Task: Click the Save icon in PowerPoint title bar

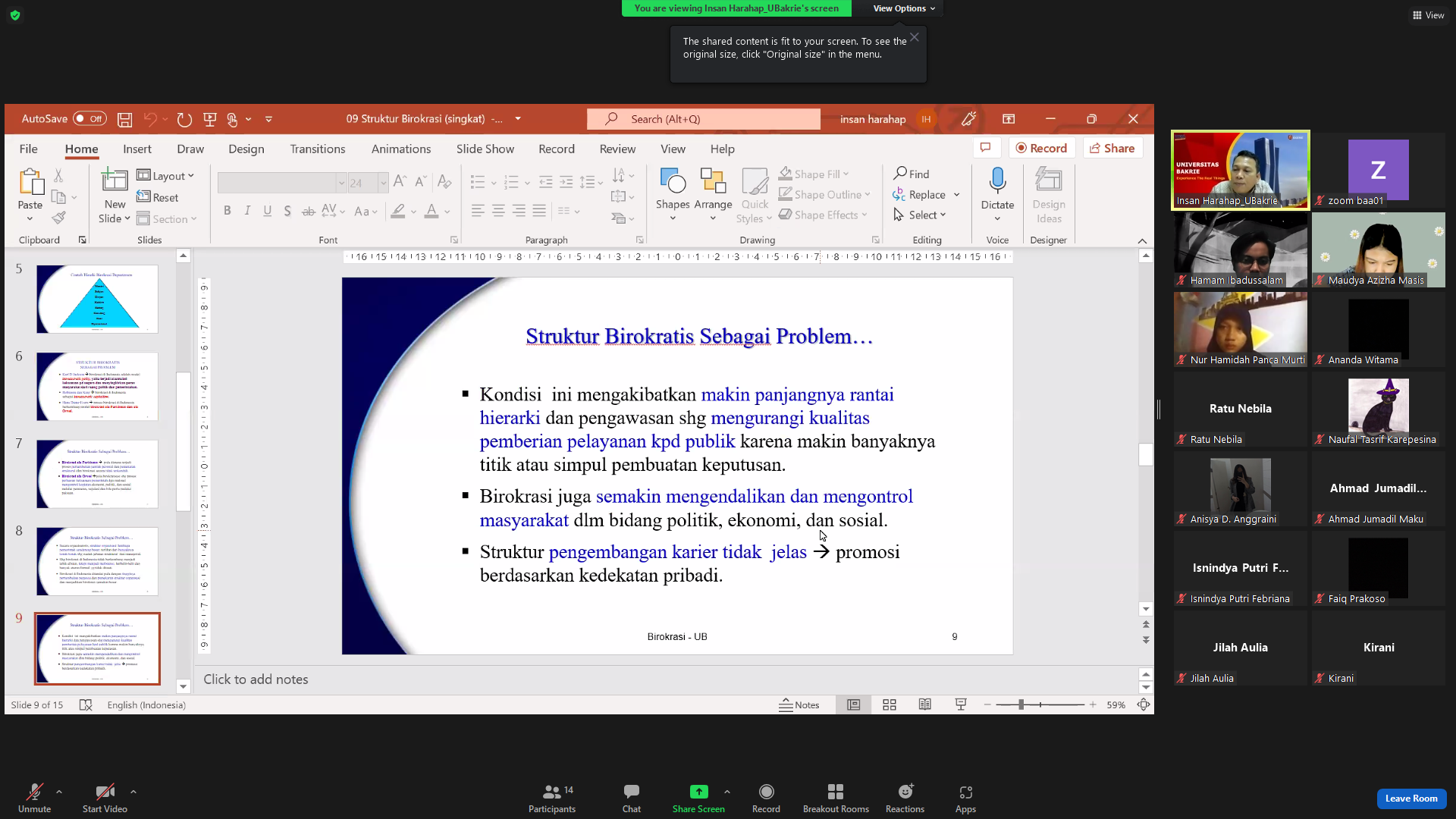Action: point(125,119)
